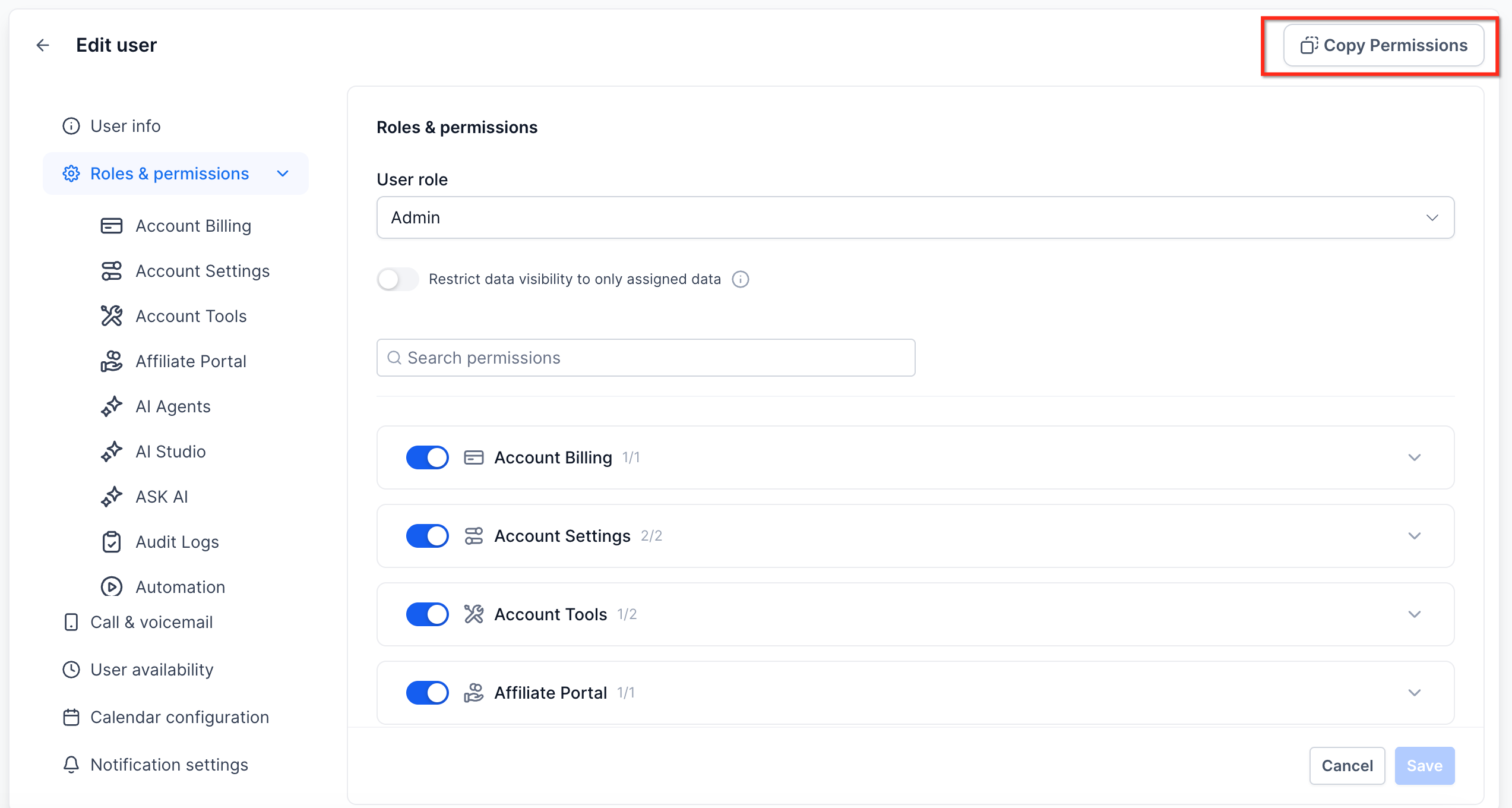Click the Affiliate Portal hand icon in sidebar

tap(112, 361)
